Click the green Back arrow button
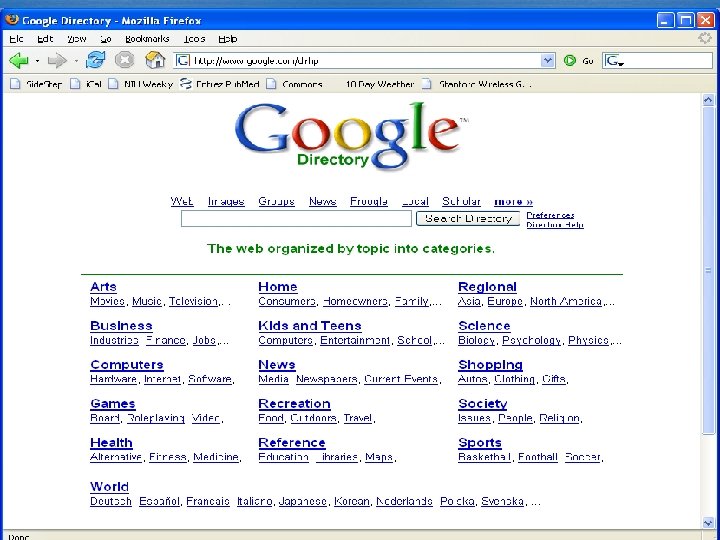720x540 pixels. (19, 60)
